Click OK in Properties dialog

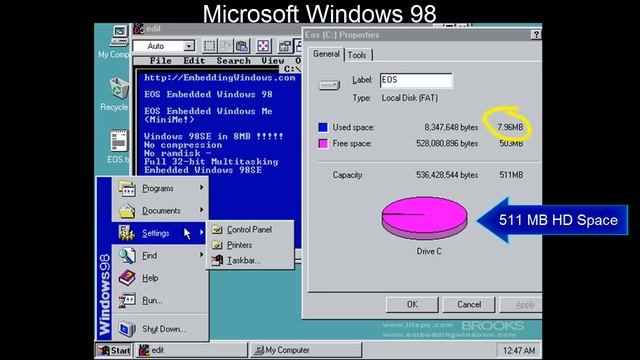point(412,304)
